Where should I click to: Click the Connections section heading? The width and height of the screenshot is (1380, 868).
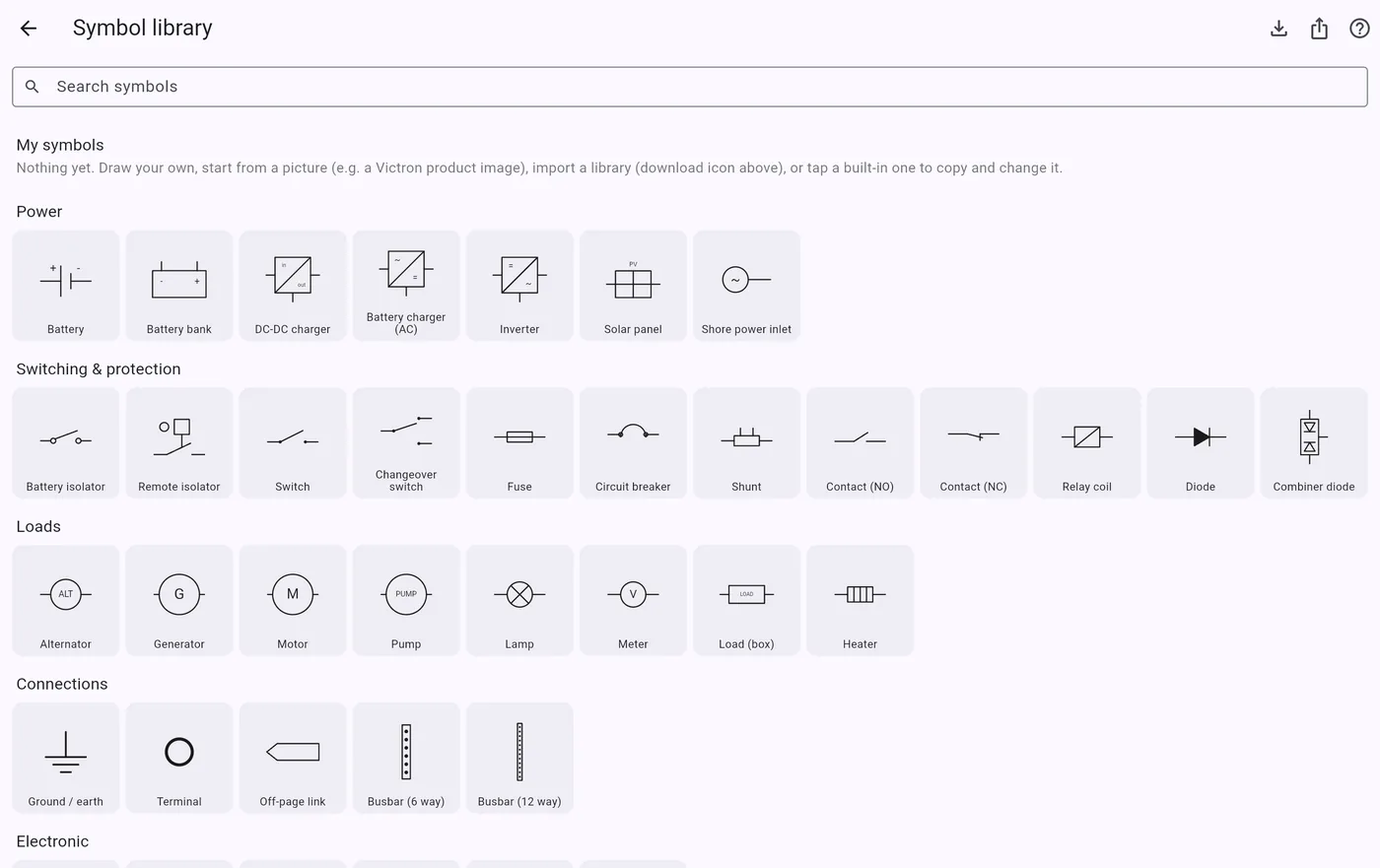point(62,684)
